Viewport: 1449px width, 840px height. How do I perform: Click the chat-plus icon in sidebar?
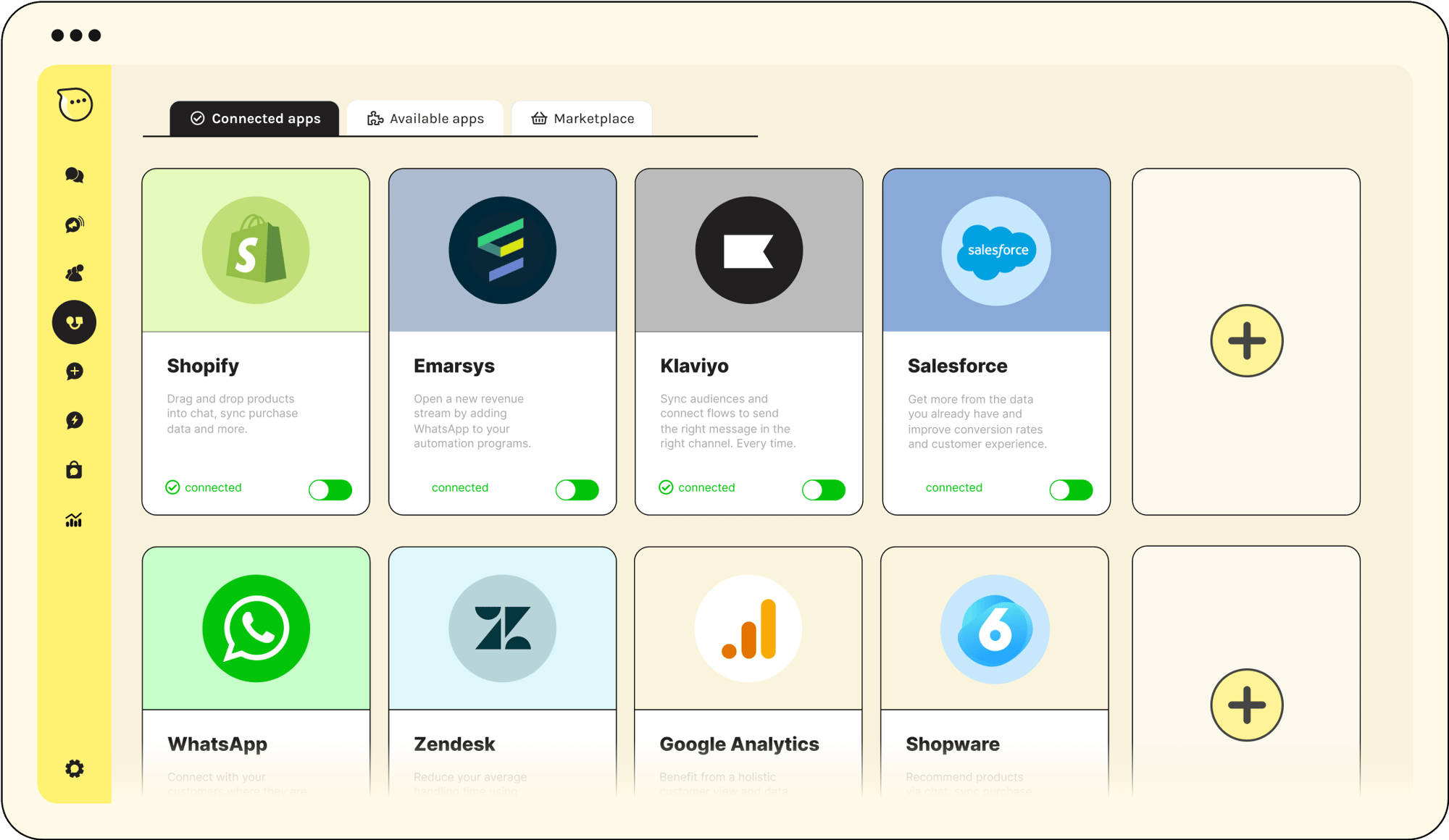[74, 371]
